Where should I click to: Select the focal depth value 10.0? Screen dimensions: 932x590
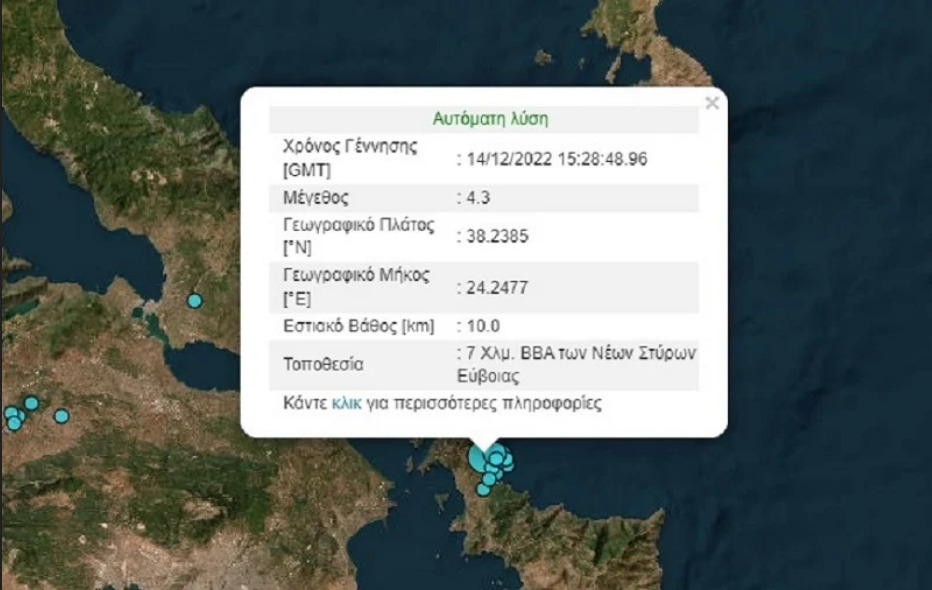pos(481,326)
